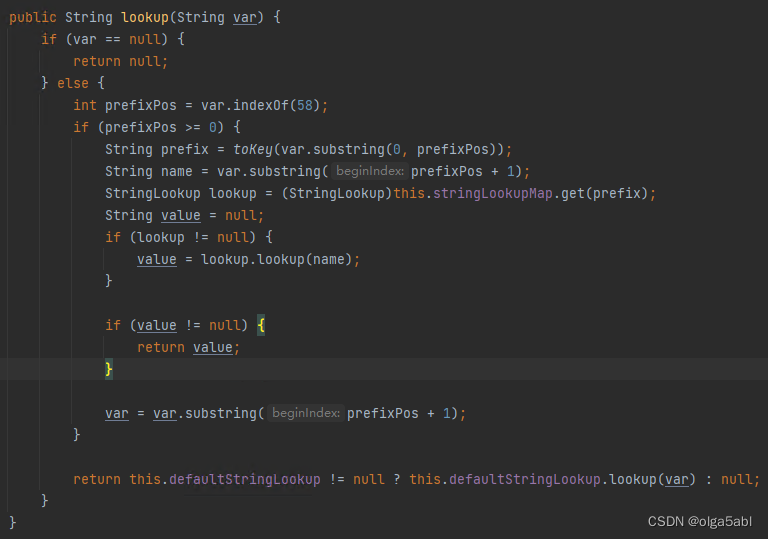This screenshot has width=768, height=539.
Task: Click the '(StringLookup)' type cast
Action: pyautogui.click(x=337, y=194)
